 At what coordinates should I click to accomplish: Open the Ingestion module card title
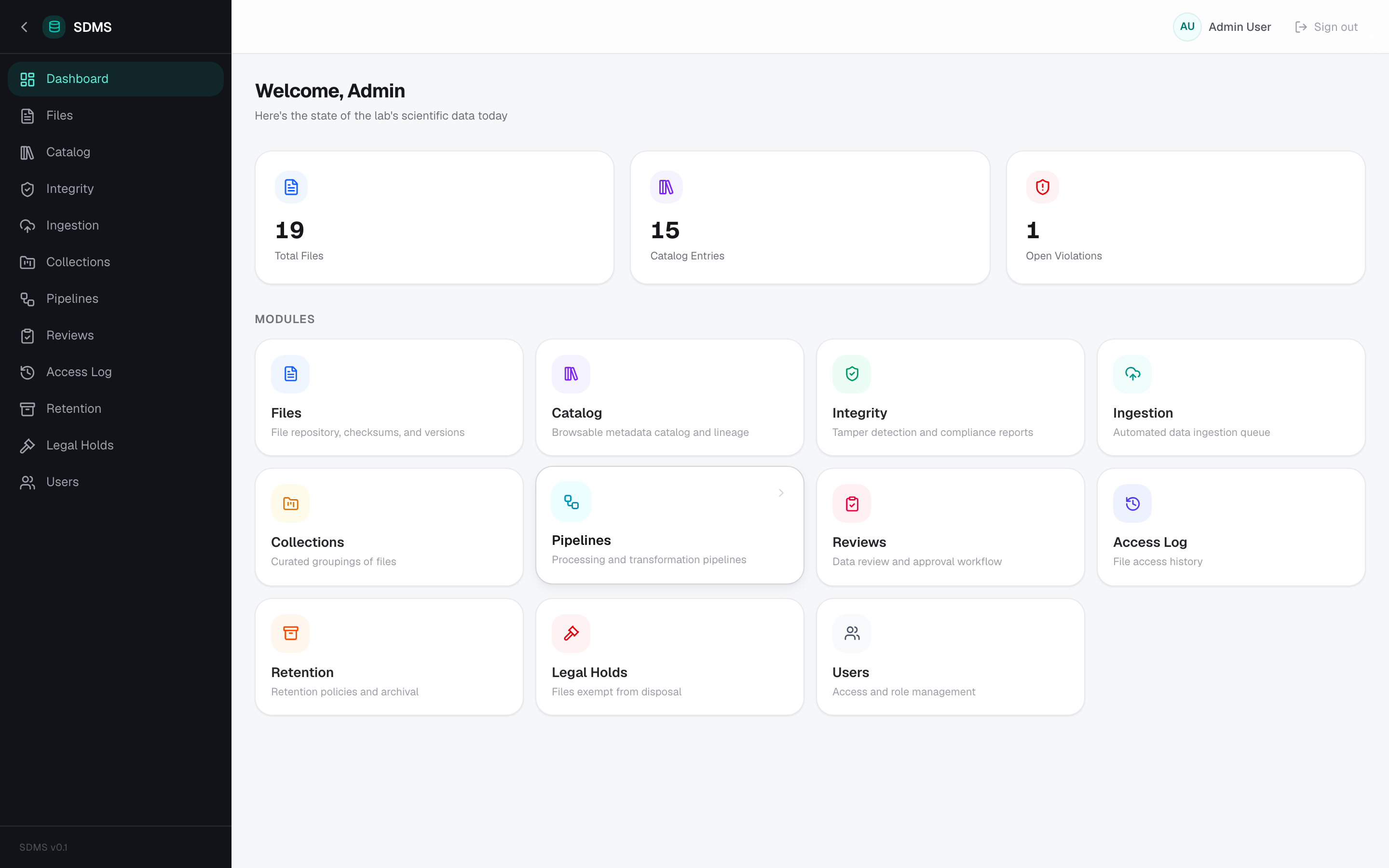1143,413
